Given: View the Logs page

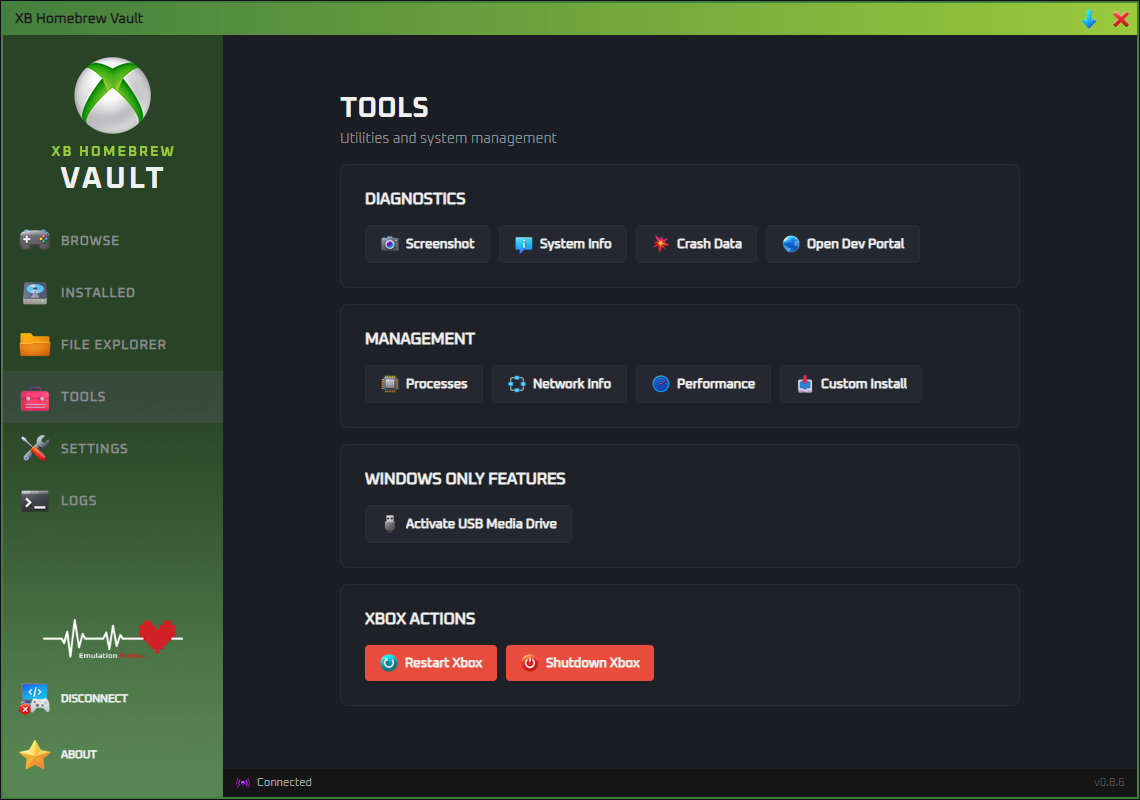Looking at the screenshot, I should point(113,500).
